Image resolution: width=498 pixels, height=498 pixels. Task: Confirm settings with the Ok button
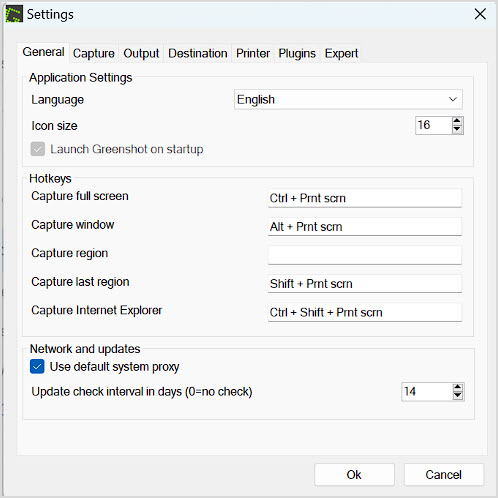354,474
